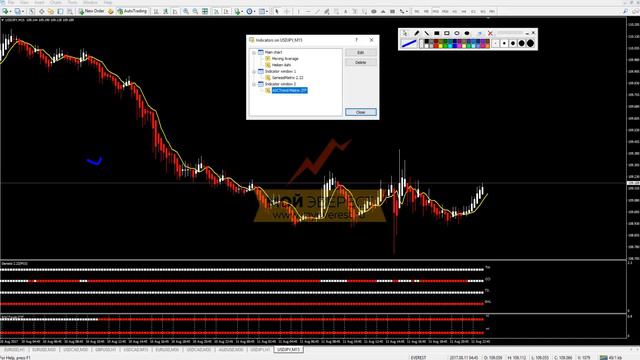640x360 pixels.
Task: Collapse Indicator window 2 node
Action: 254,84
